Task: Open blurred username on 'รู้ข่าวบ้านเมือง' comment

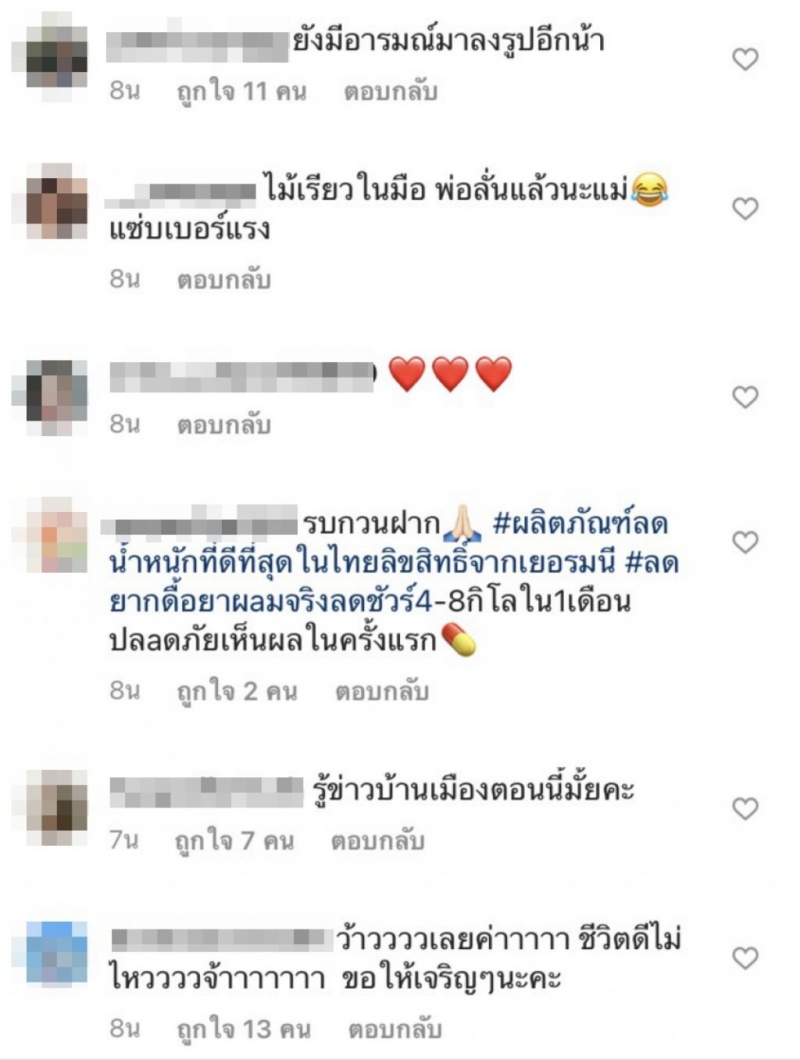Action: point(206,792)
